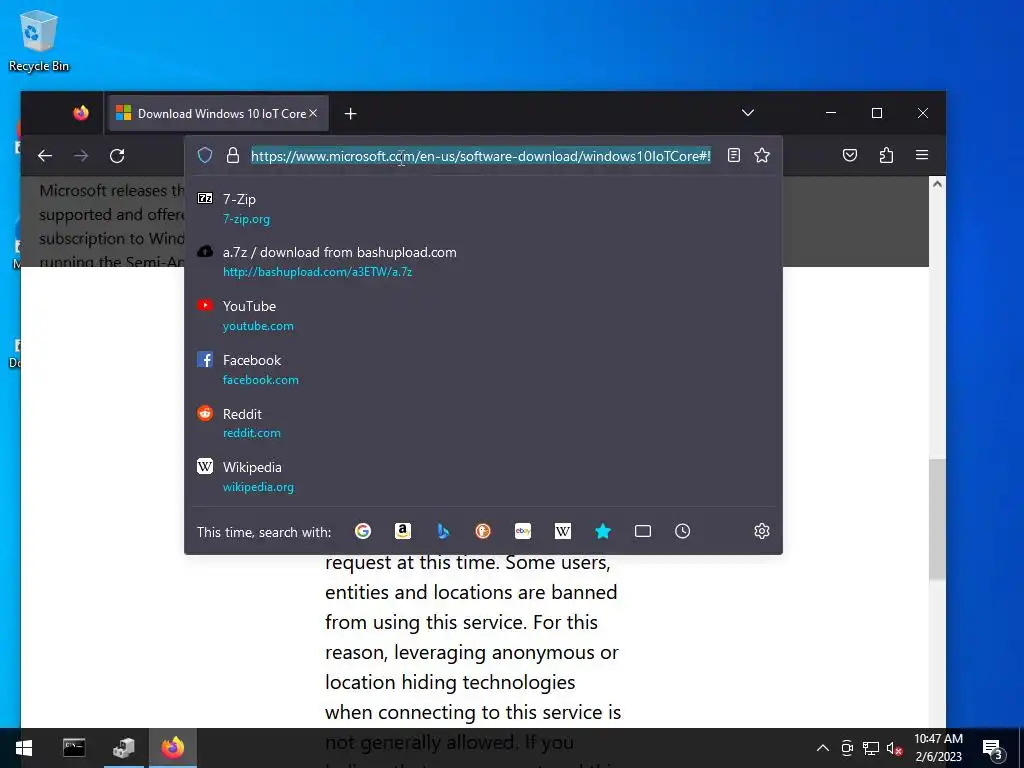The image size is (1024, 768).
Task: Click scrollbar up arrow on page
Action: 937,184
